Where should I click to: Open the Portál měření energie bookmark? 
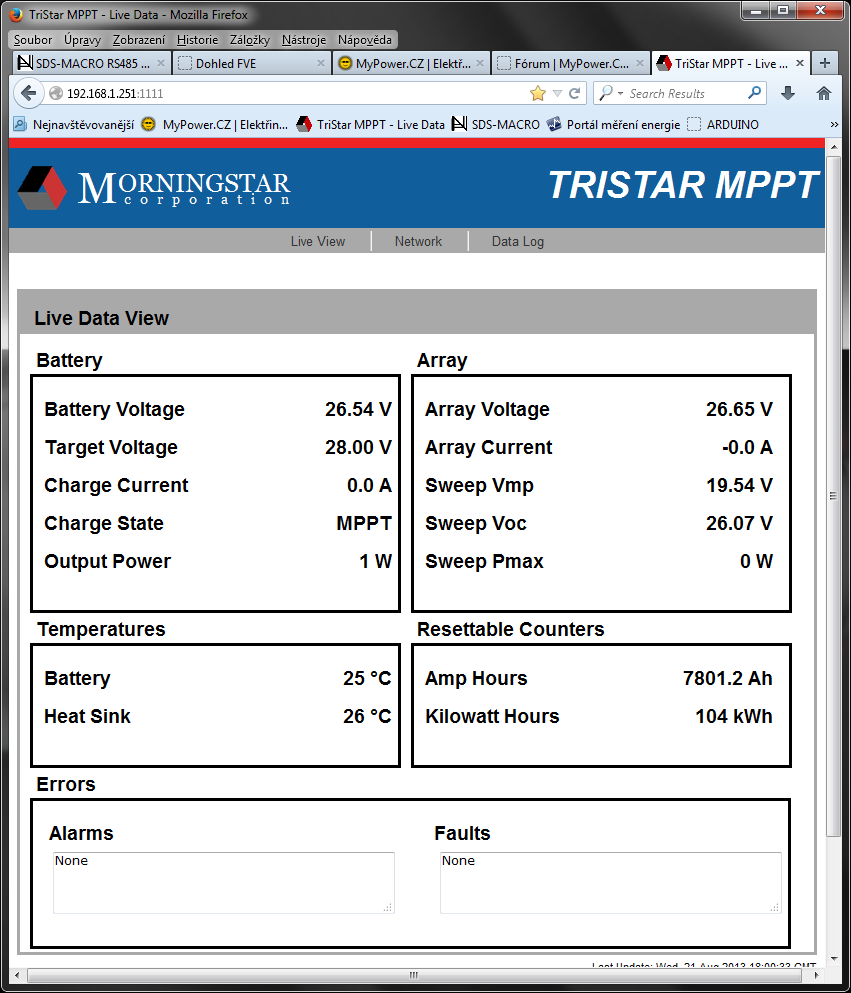coord(614,125)
